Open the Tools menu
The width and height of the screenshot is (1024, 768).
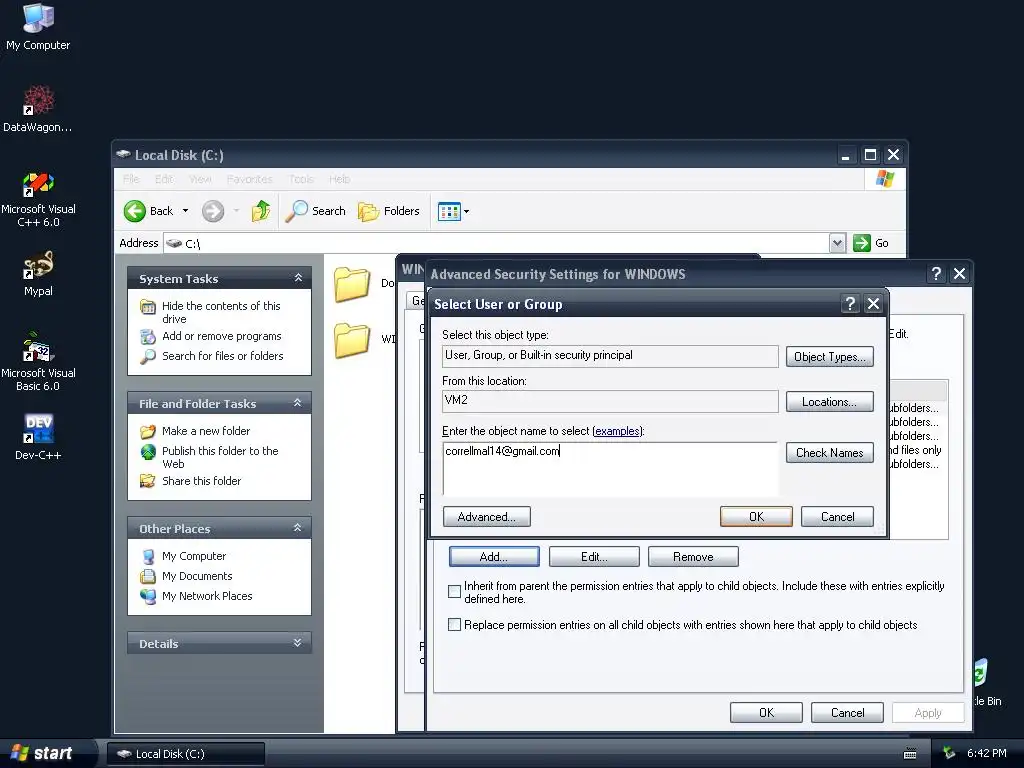coord(301,179)
